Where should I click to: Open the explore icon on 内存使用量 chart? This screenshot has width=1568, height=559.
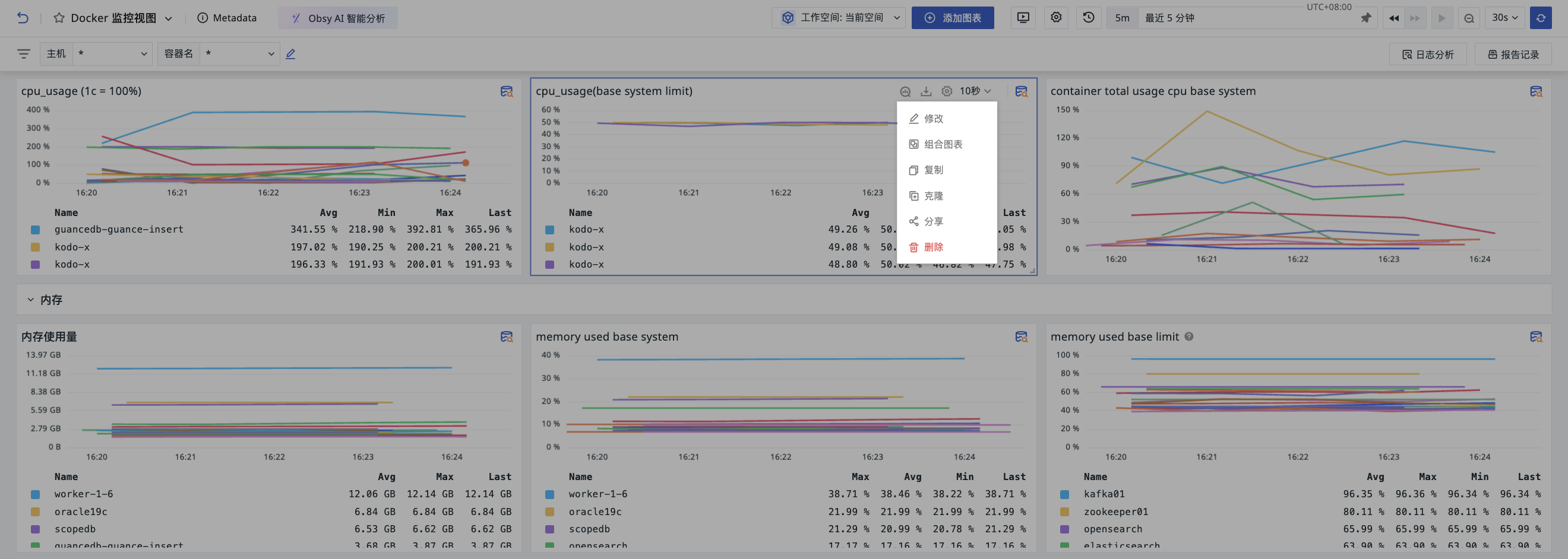pyautogui.click(x=506, y=337)
